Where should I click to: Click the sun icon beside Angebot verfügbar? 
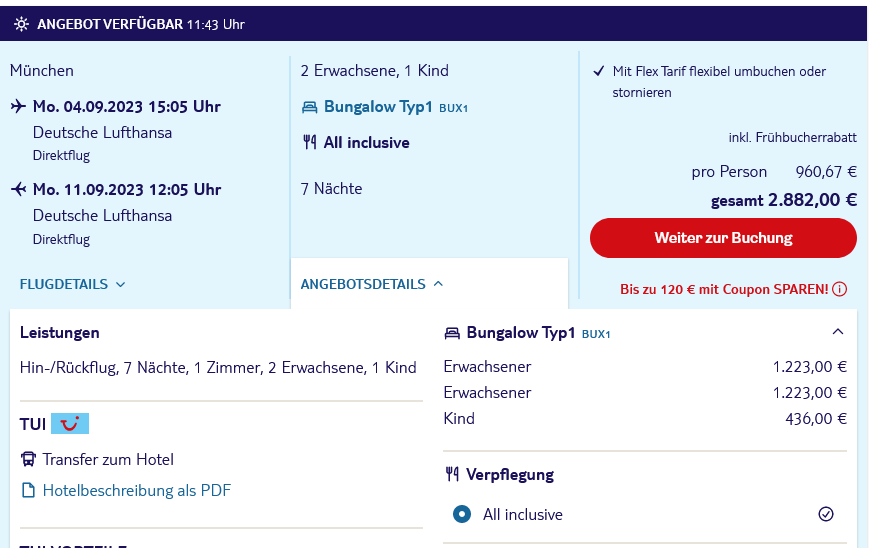point(21,24)
